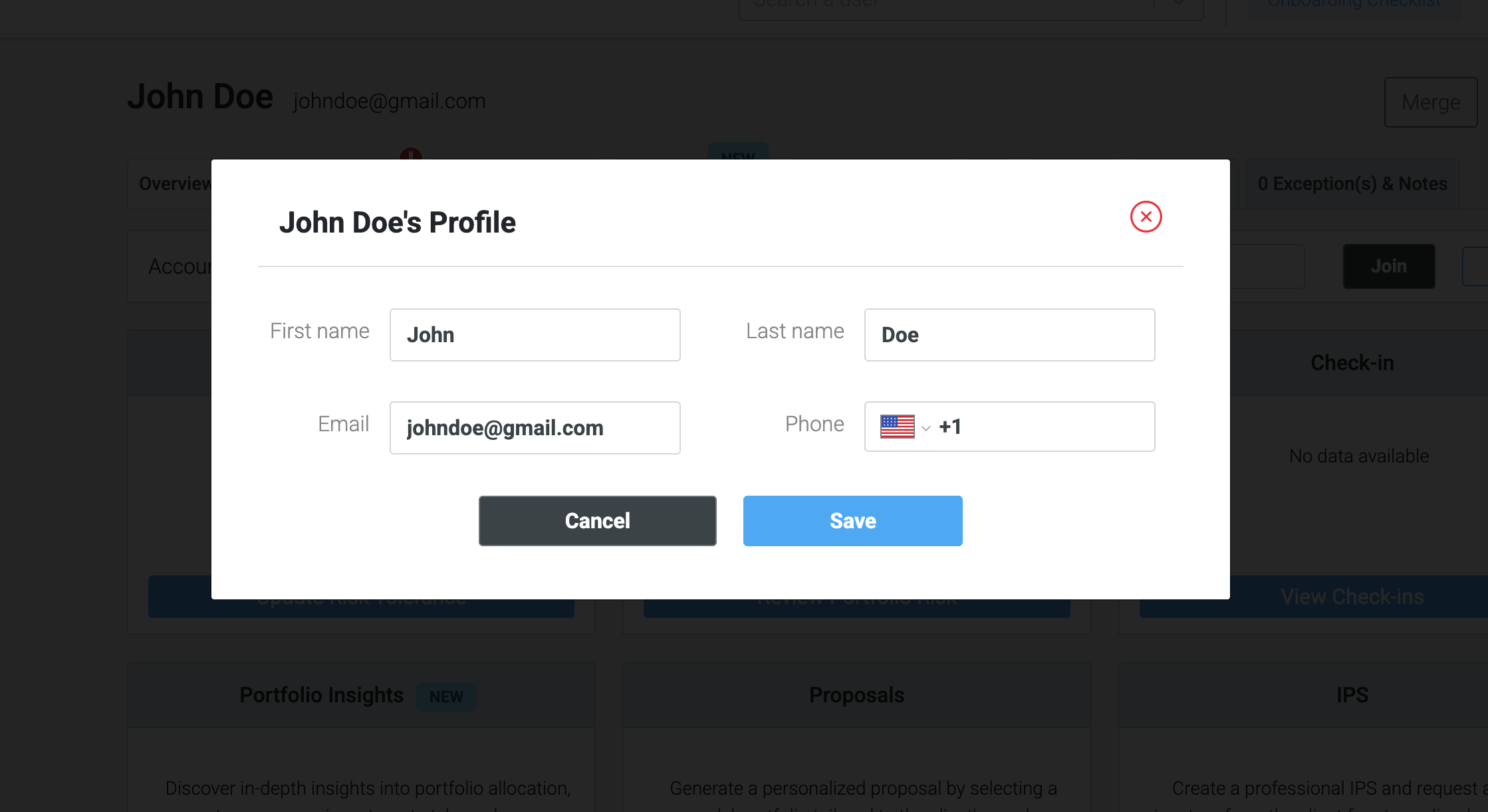Edit the First name field containing John

coord(535,335)
